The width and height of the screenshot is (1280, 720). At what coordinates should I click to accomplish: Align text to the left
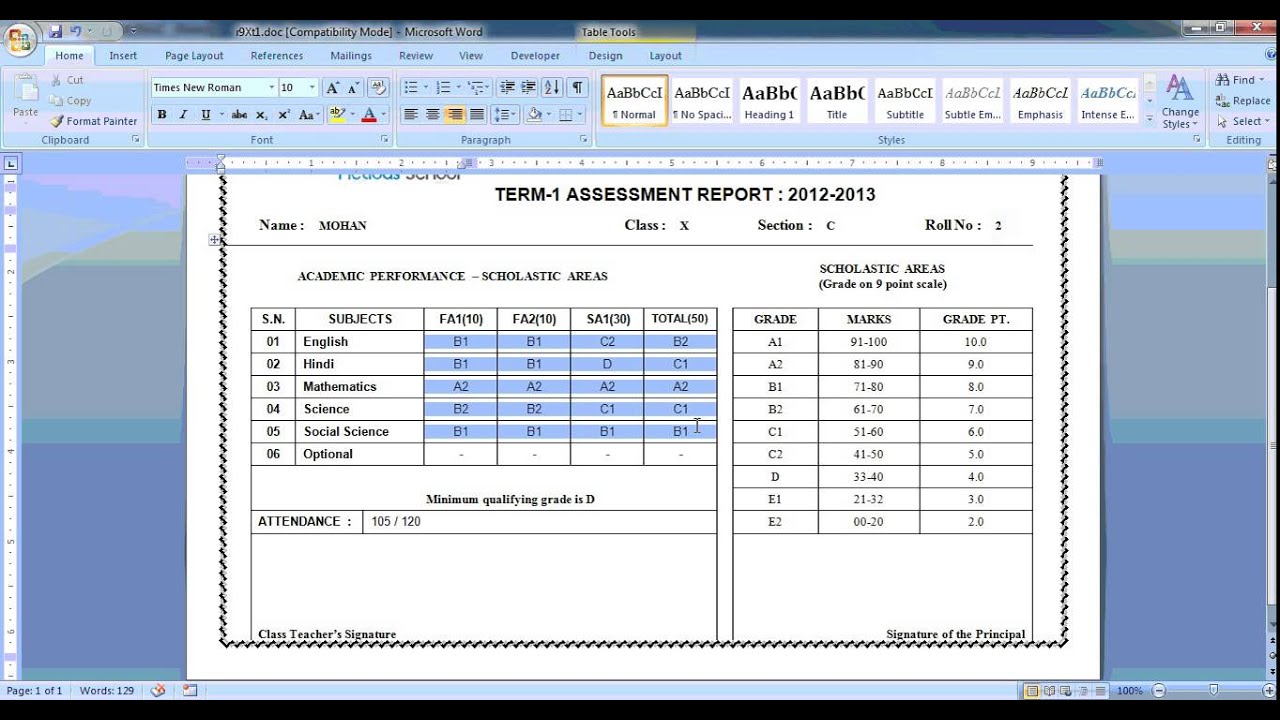tap(410, 115)
